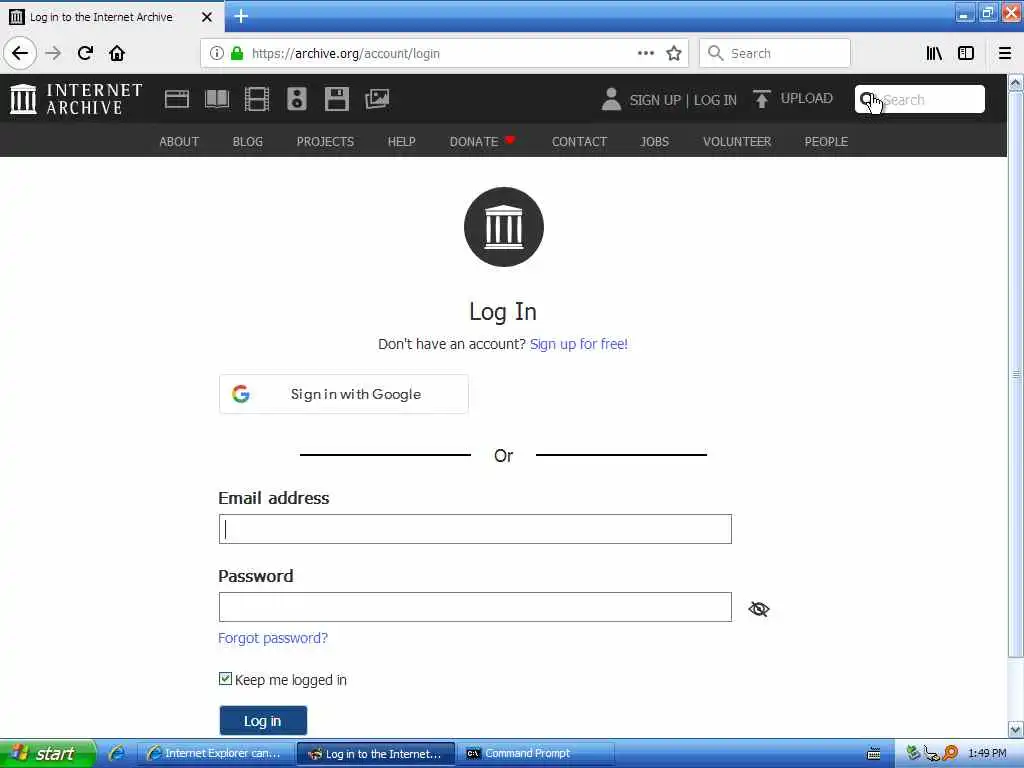
Task: Open the Web (Wayback) media icon
Action: click(177, 99)
